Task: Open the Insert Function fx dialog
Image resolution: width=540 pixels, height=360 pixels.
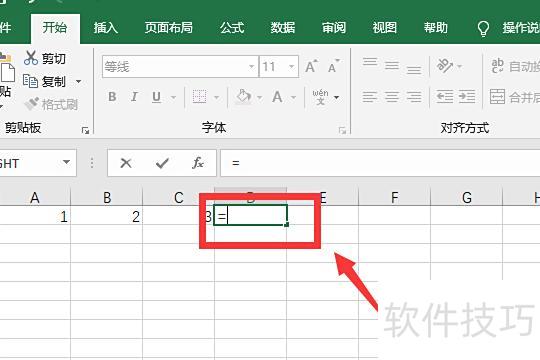Action: click(x=198, y=163)
